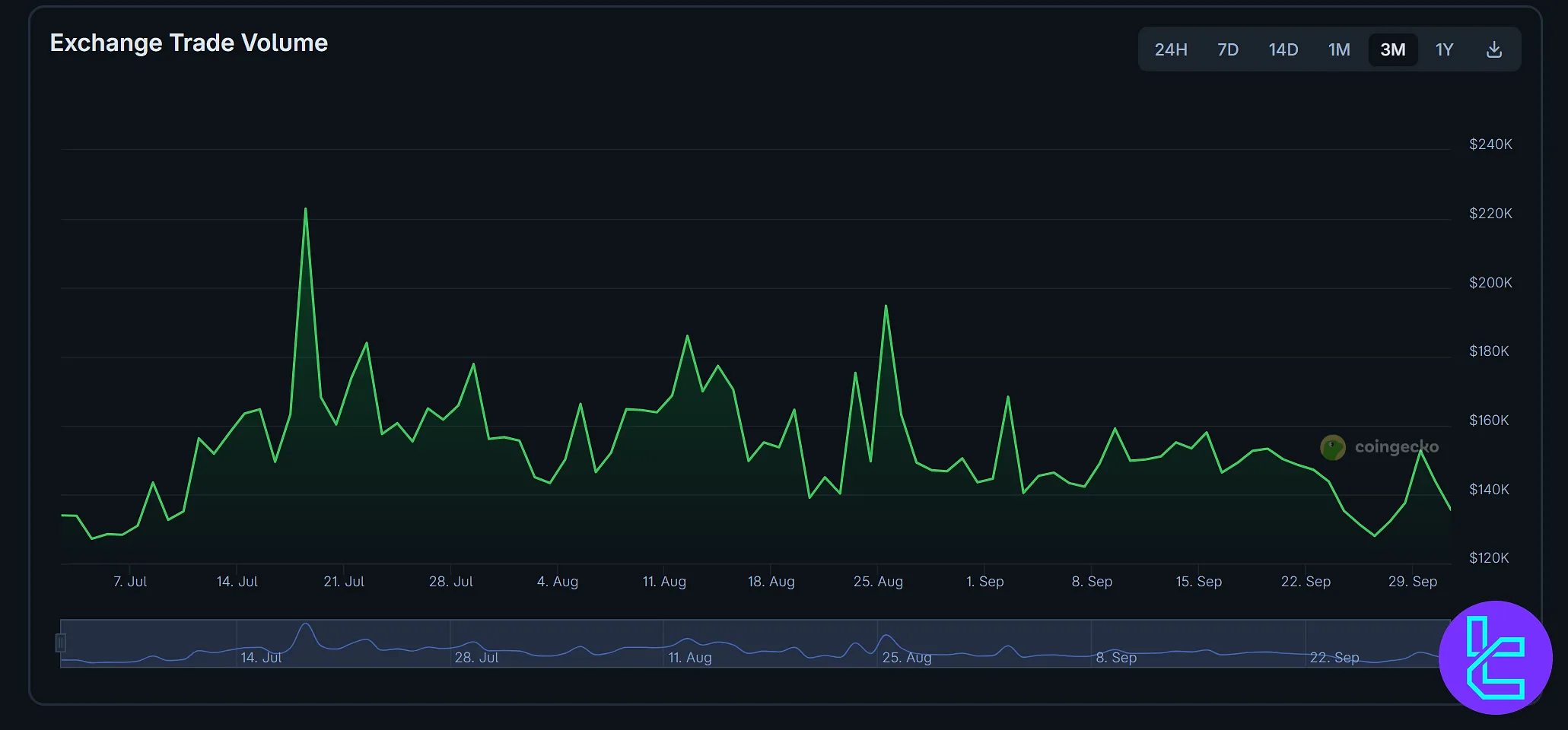Screen dimensions: 1568x730
Task: Select the 1M time range
Action: 1338,50
